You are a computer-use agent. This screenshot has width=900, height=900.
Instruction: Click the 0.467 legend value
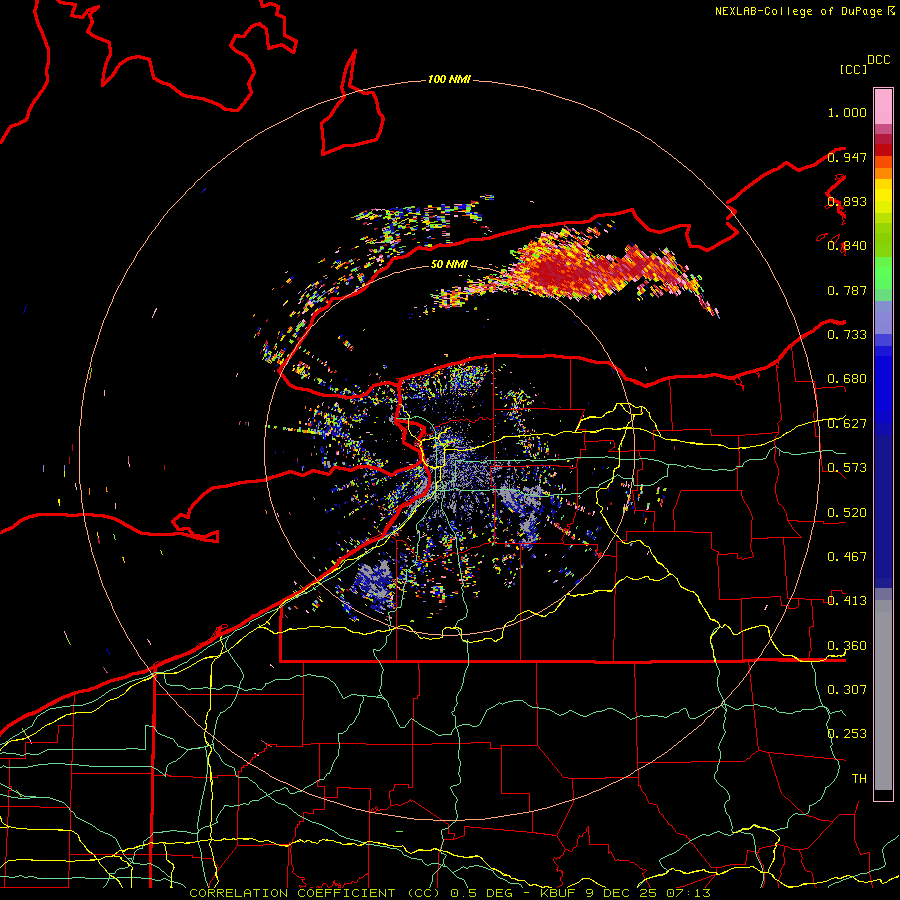[847, 557]
